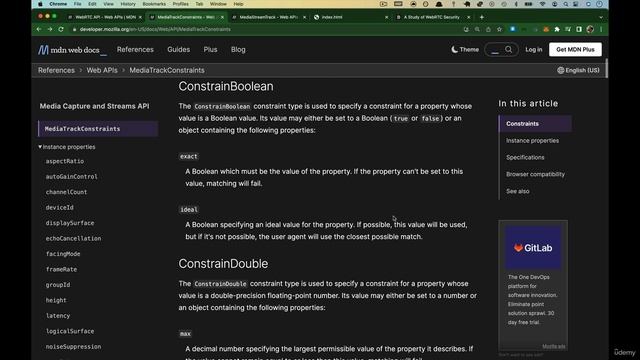Click the Get MDN Plus button
The height and width of the screenshot is (360, 640).
click(575, 49)
